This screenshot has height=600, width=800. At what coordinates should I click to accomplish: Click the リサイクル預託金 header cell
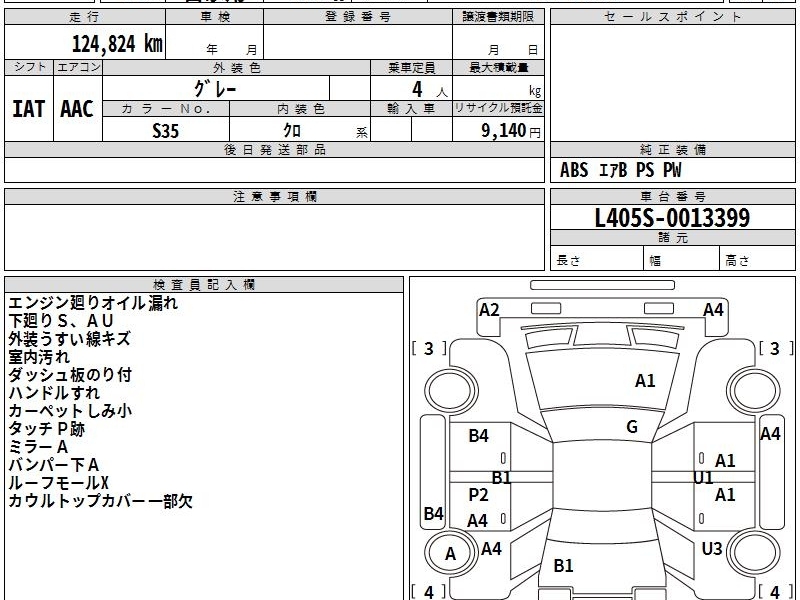click(x=498, y=108)
